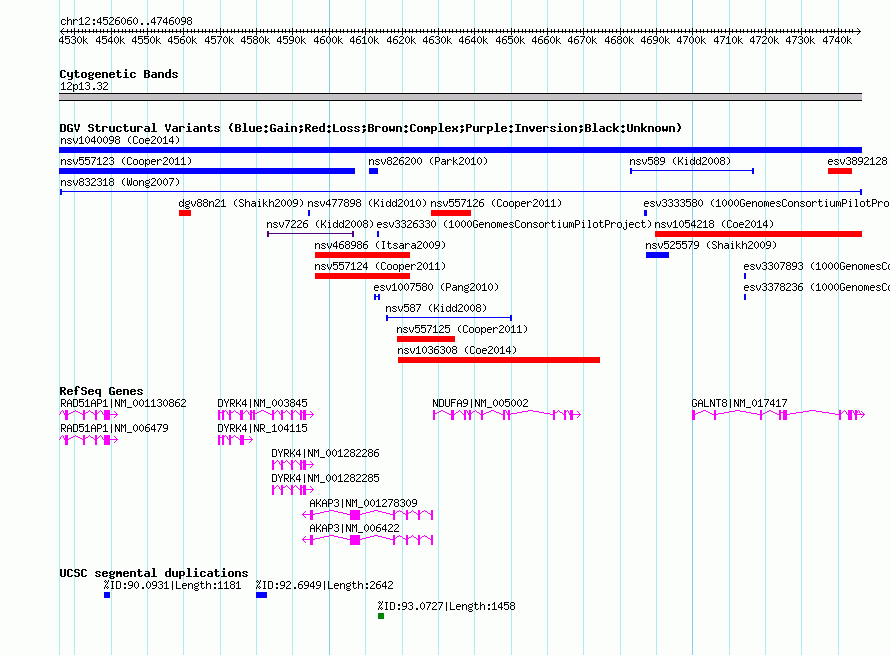Viewport: 890px width, 655px height.
Task: Select the %ID:92.6949 Length:2642 duplication block
Action: click(261, 595)
